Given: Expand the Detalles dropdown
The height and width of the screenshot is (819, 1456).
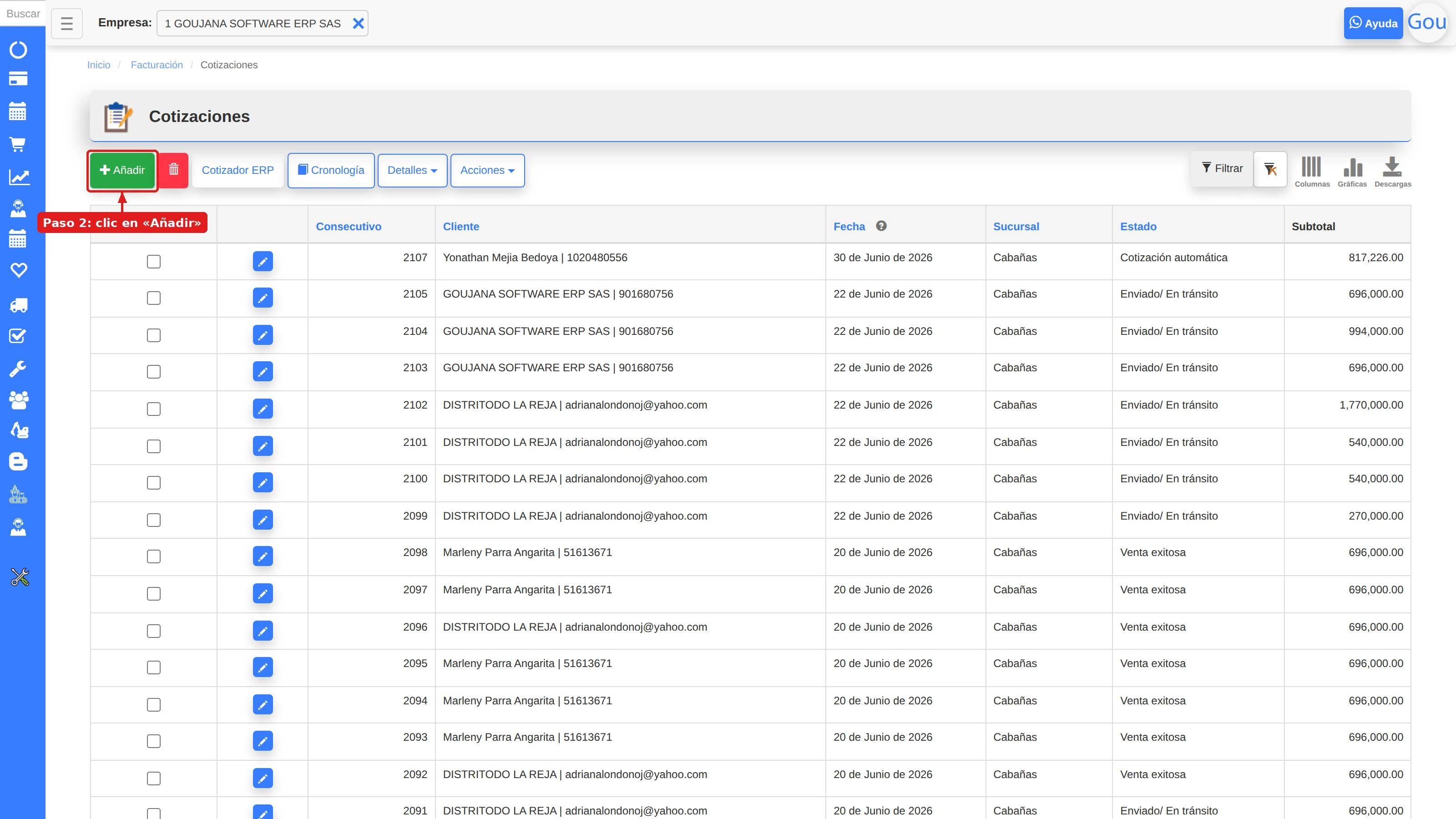Looking at the screenshot, I should [x=412, y=170].
